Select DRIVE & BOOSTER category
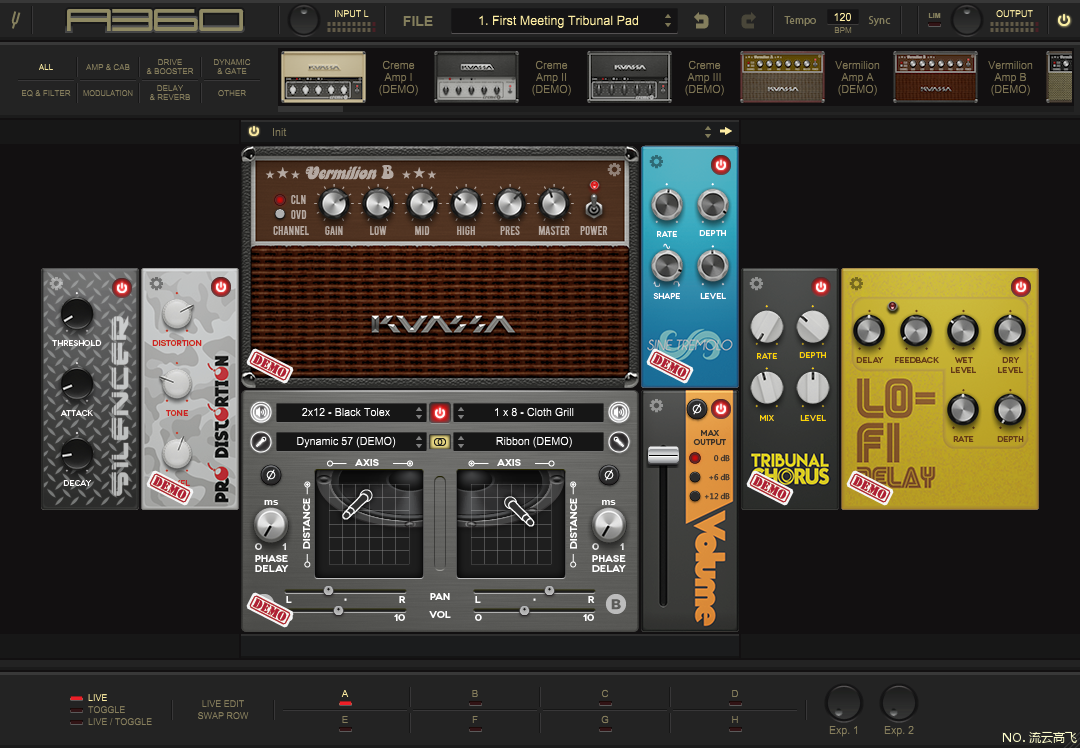Image resolution: width=1080 pixels, height=748 pixels. [x=169, y=67]
